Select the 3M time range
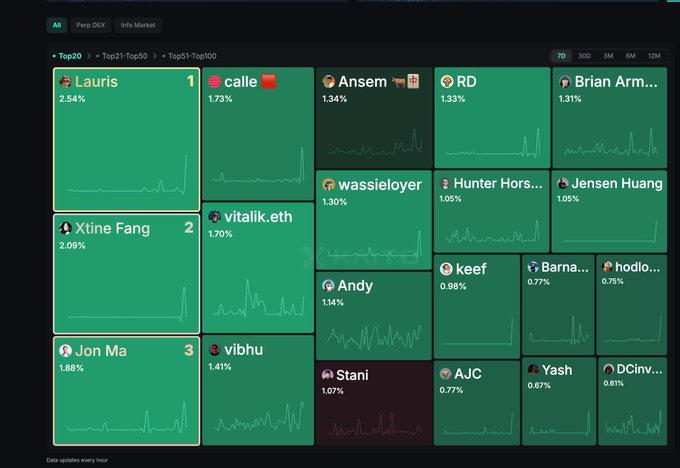The height and width of the screenshot is (468, 680). pyautogui.click(x=608, y=56)
